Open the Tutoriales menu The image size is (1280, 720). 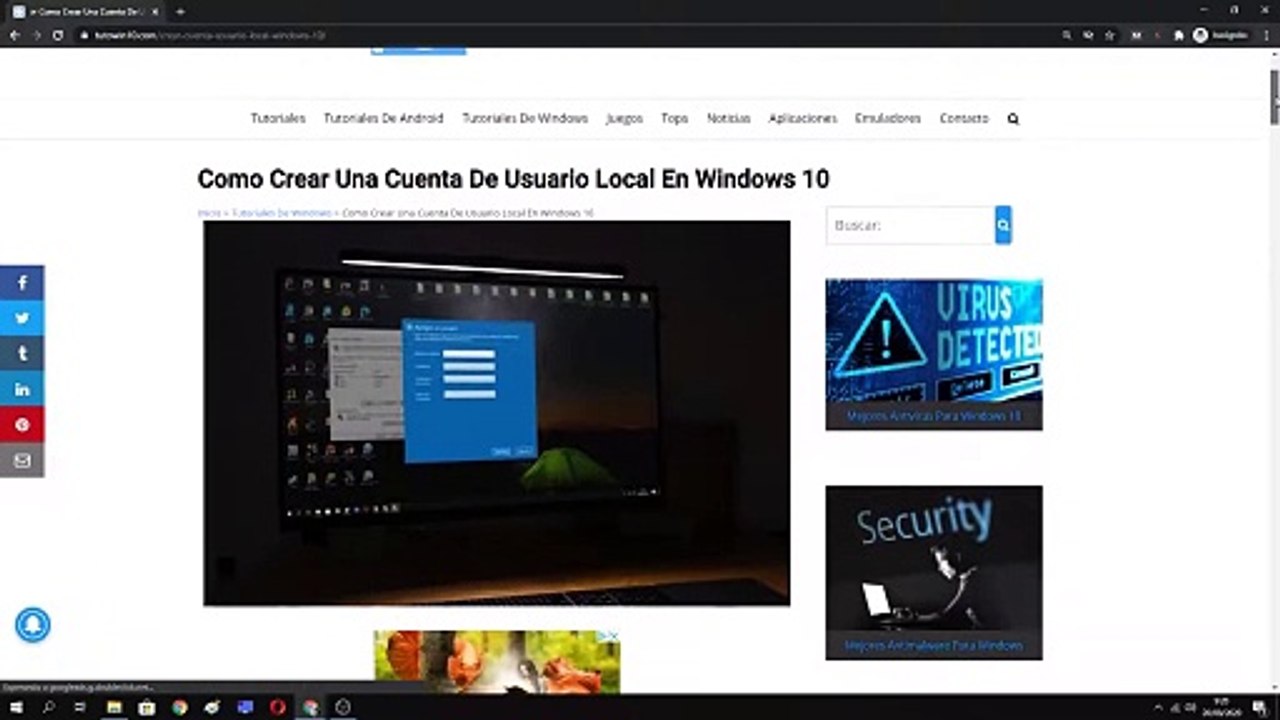pyautogui.click(x=278, y=118)
